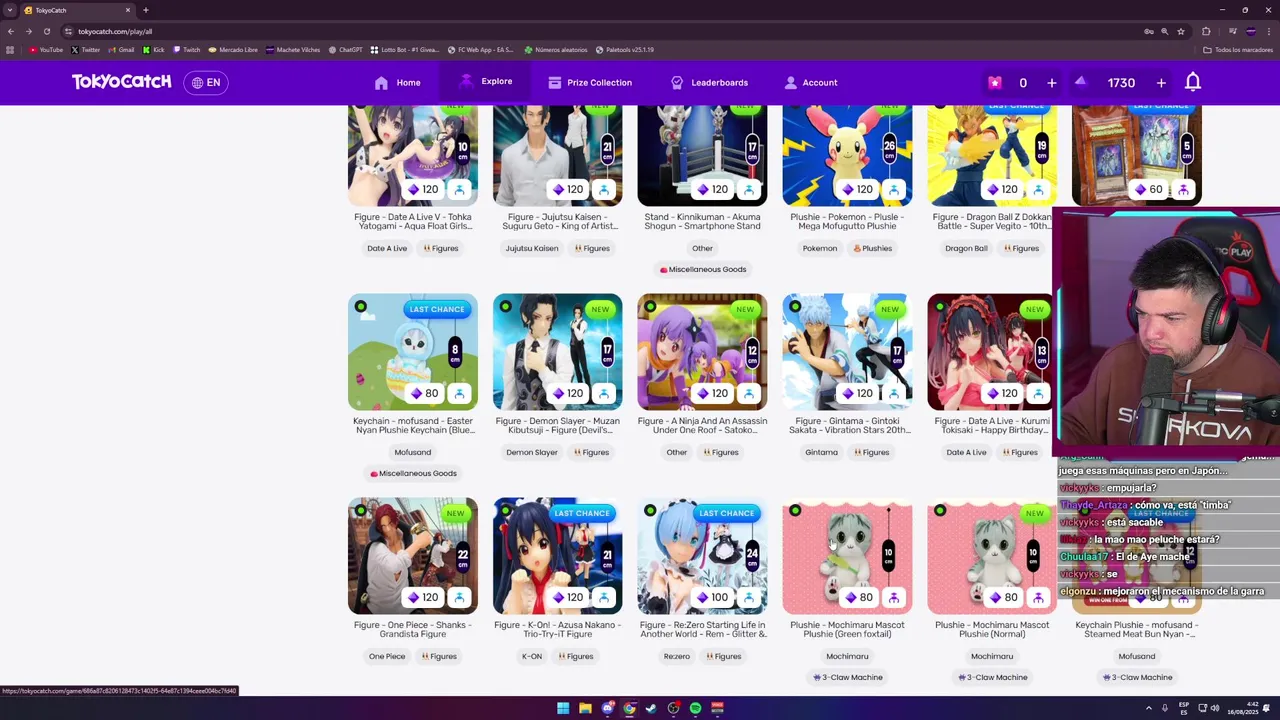The width and height of the screenshot is (1280, 720).
Task: Open YouTube bookmark in bookmarks bar
Action: point(46,49)
